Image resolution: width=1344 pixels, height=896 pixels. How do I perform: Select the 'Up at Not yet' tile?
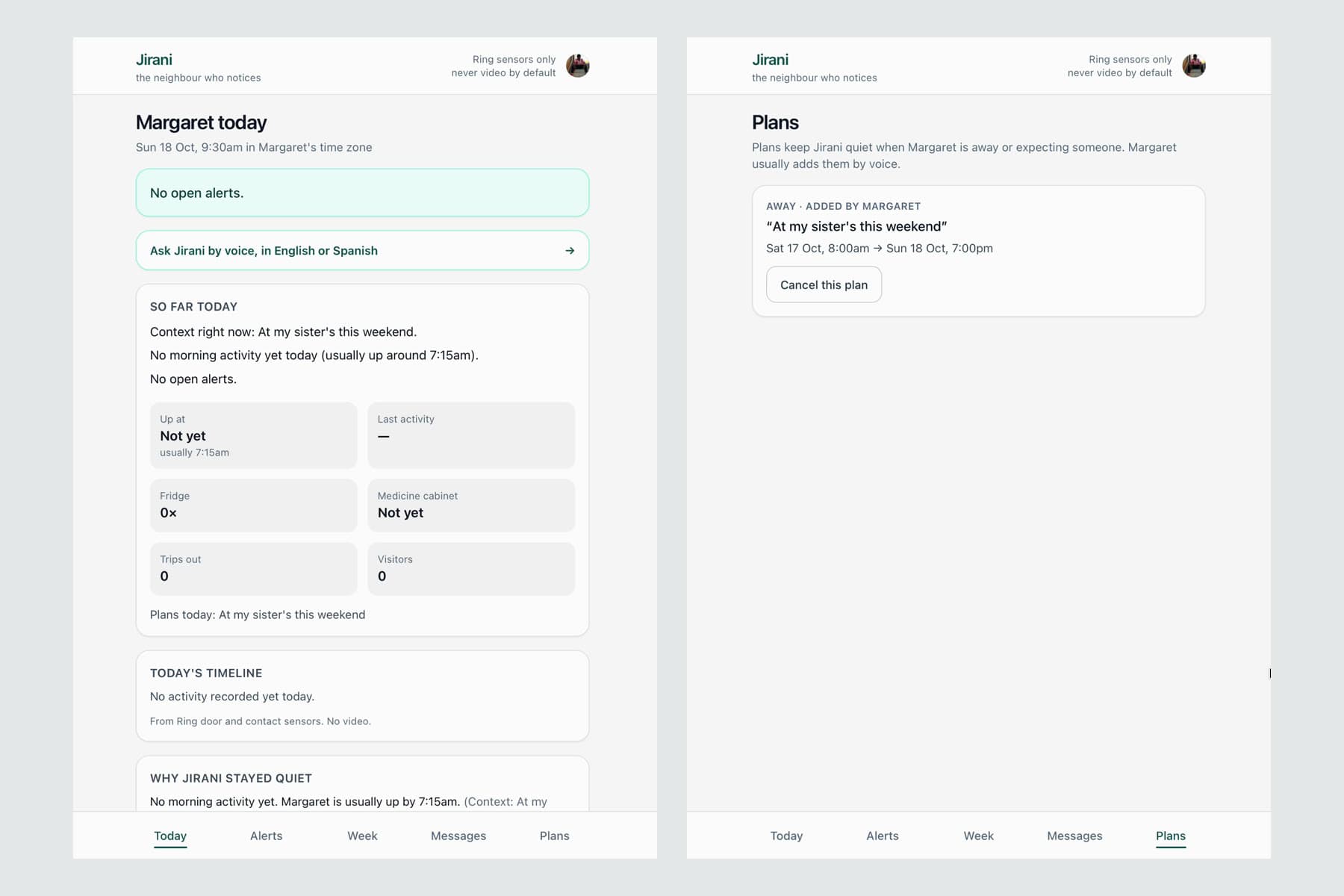pos(253,435)
